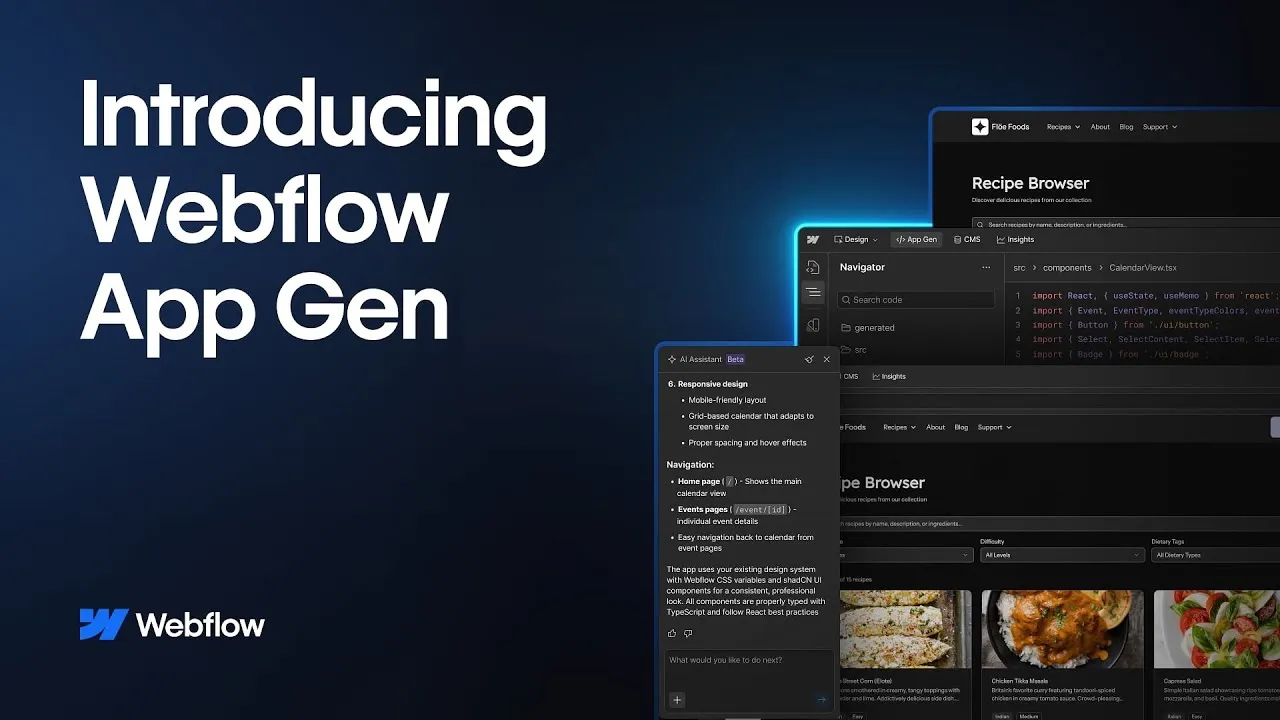Open Recipes dropdown in back window navbar

(x=1063, y=127)
